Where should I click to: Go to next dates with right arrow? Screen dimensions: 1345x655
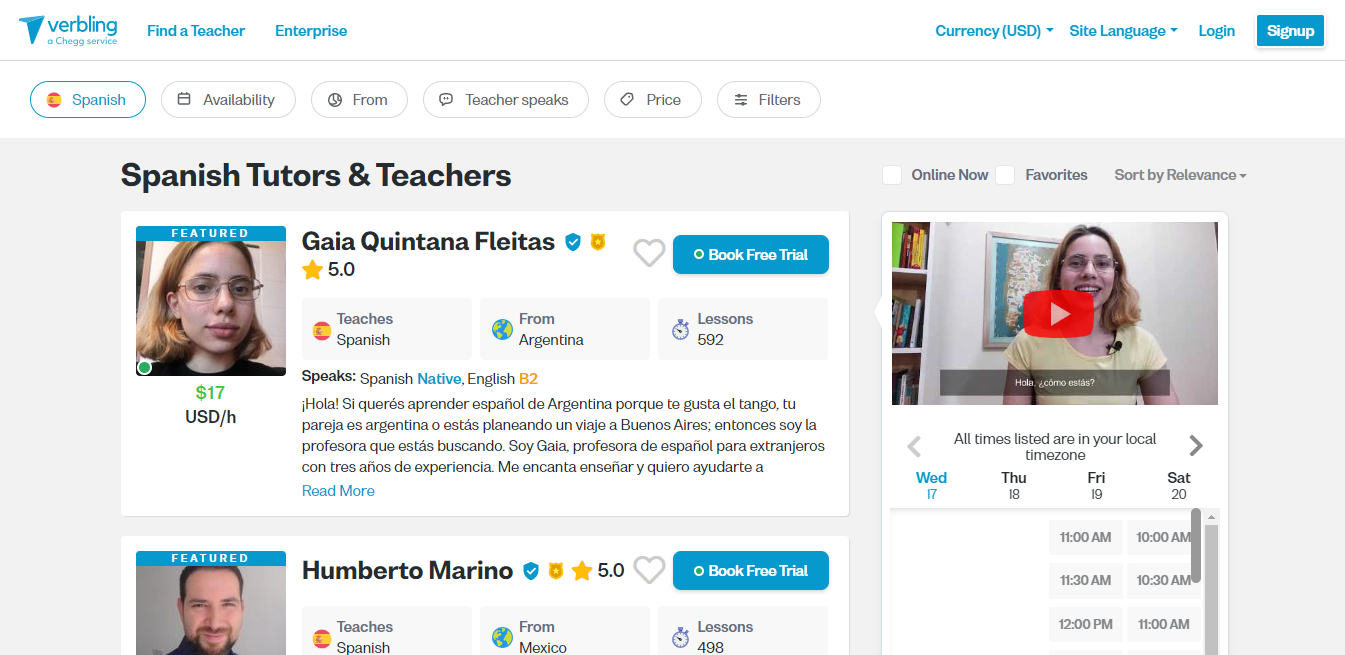(x=1196, y=446)
